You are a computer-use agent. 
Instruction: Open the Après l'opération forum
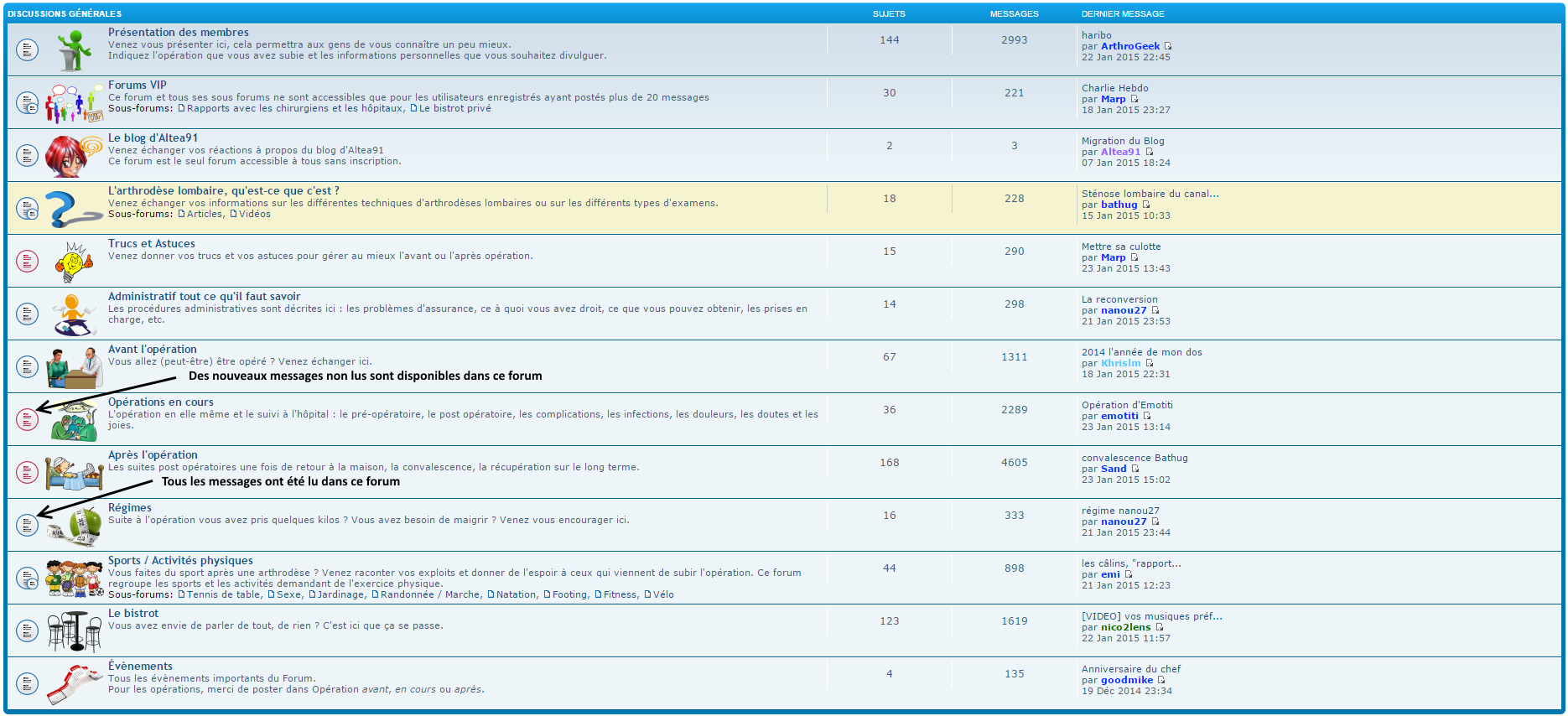(153, 455)
